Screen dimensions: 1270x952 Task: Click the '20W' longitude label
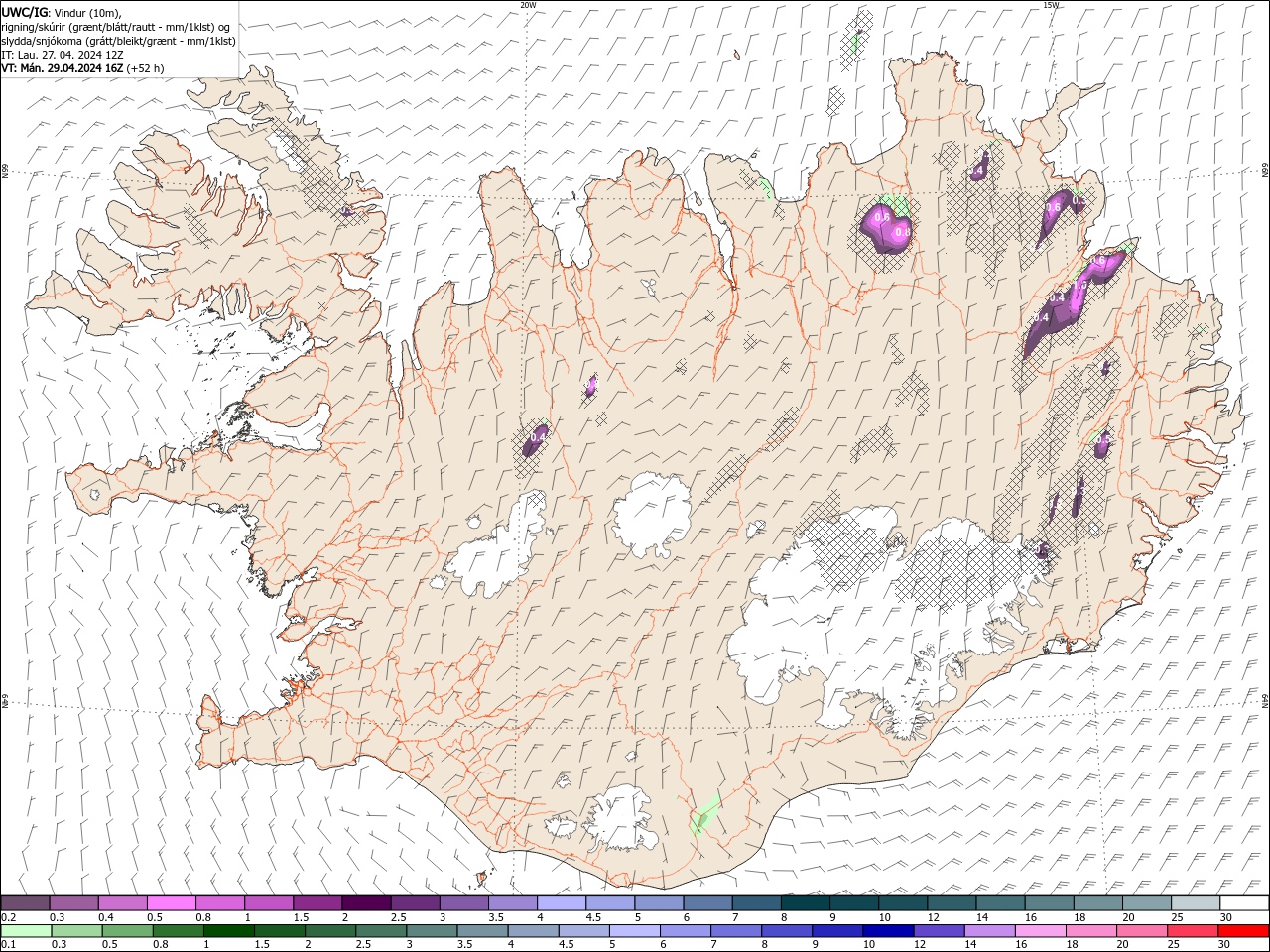[528, 5]
